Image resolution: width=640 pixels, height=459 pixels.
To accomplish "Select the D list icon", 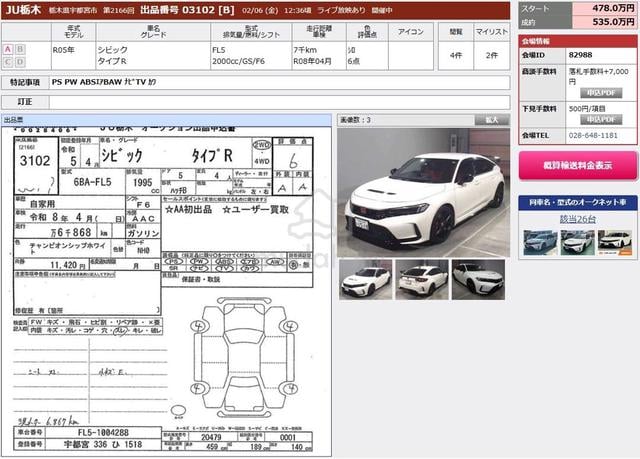I will click(20, 62).
